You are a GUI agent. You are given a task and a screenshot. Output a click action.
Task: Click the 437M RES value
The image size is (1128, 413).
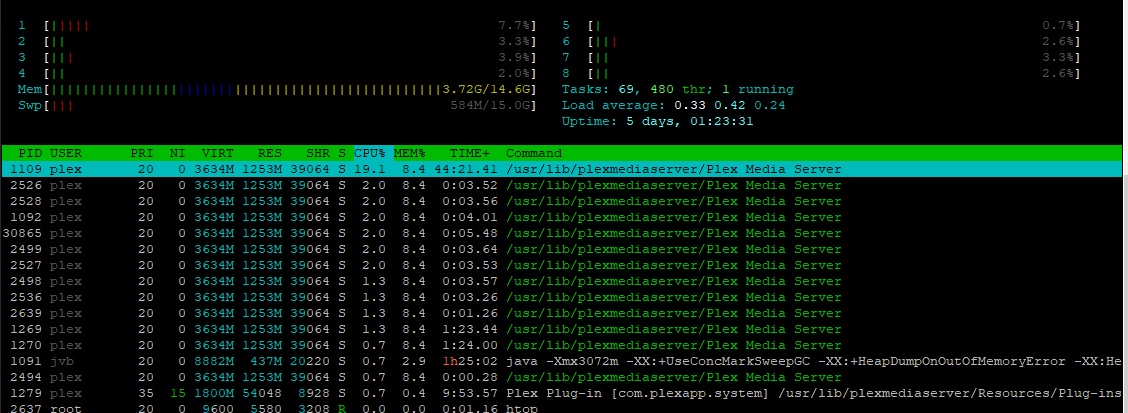coord(265,361)
